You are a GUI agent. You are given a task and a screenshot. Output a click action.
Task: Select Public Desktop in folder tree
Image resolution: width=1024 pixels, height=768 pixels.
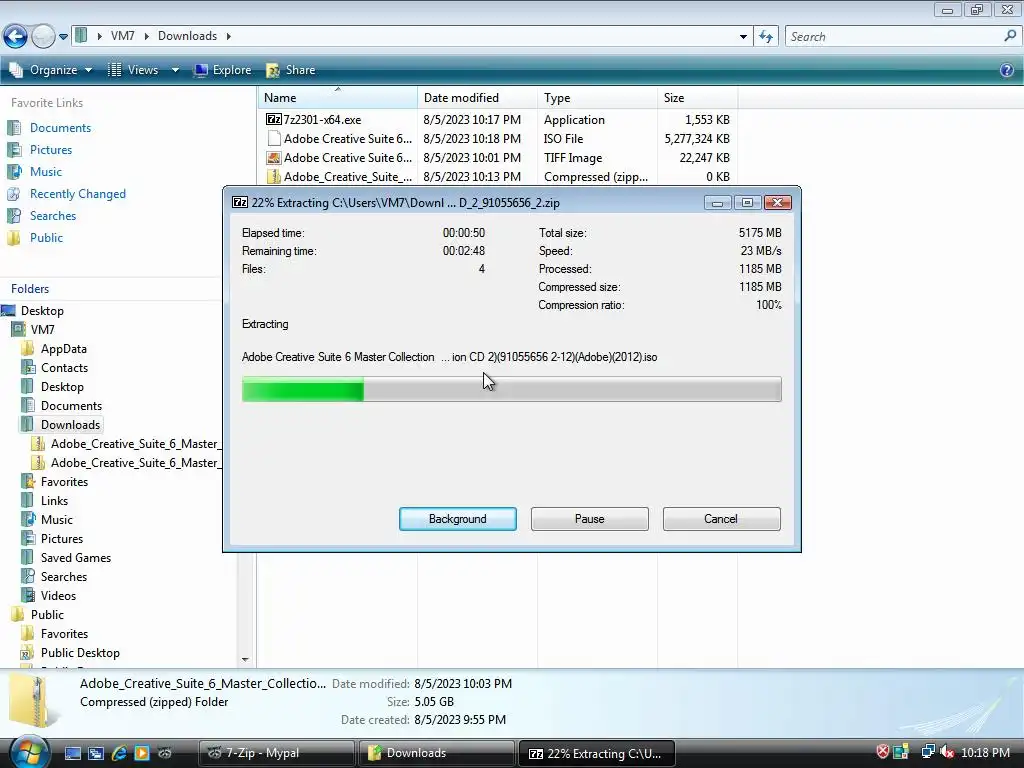point(80,652)
